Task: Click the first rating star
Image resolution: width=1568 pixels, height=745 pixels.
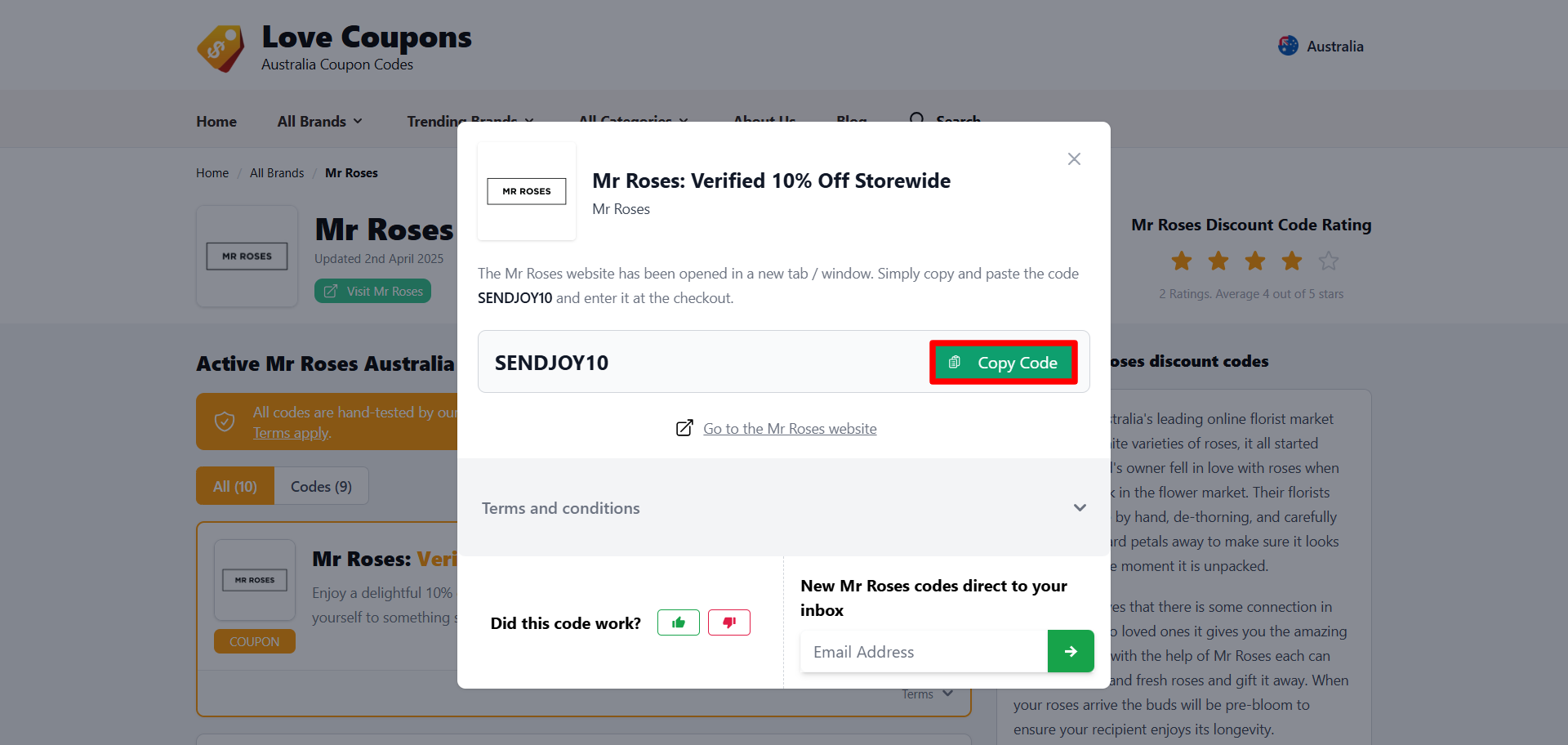Action: (1182, 261)
